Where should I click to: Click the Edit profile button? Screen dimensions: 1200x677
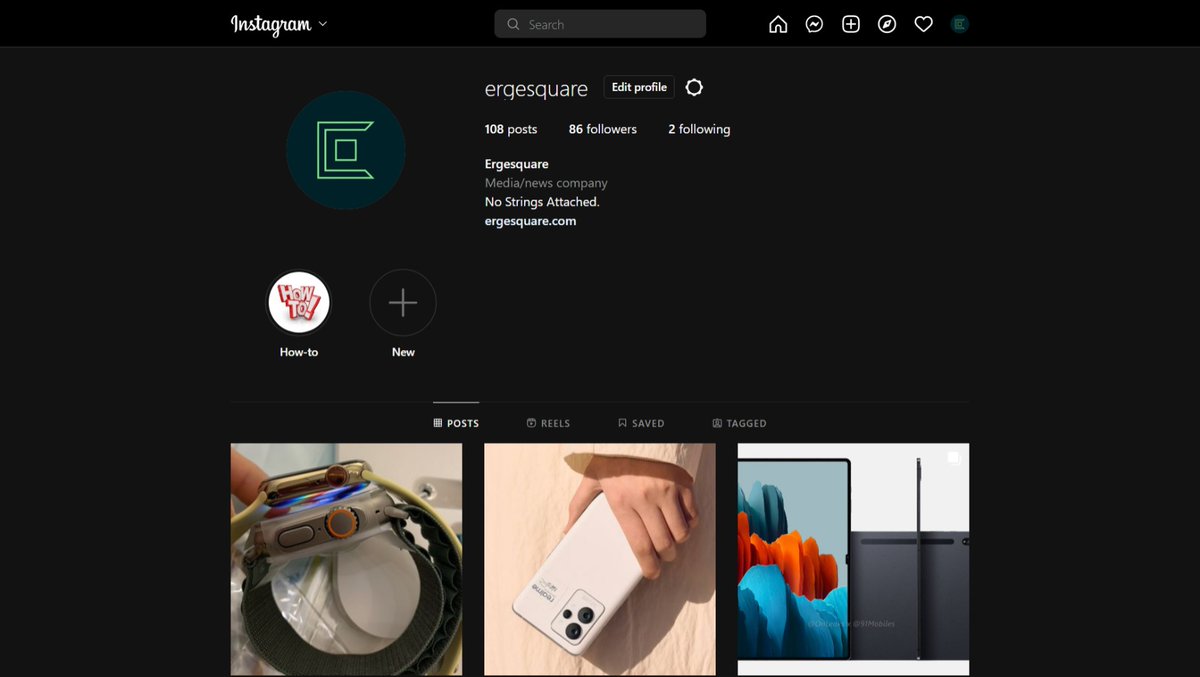(x=639, y=87)
